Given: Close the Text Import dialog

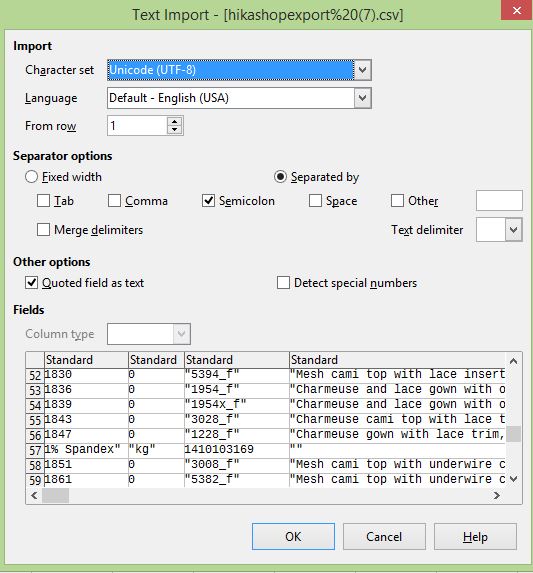Looking at the screenshot, I should 517,10.
